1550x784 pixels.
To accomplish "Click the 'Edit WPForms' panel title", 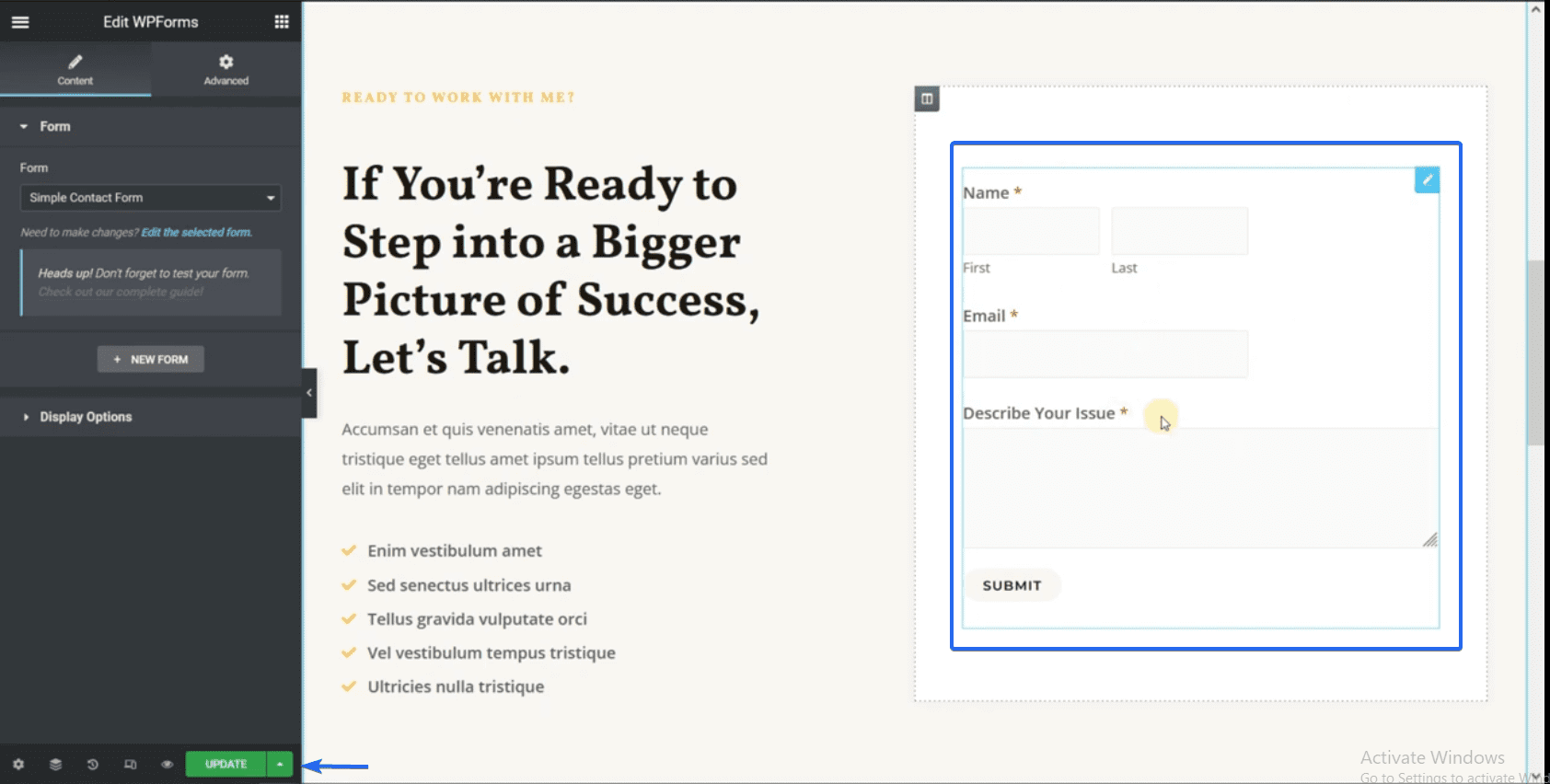I will point(151,22).
